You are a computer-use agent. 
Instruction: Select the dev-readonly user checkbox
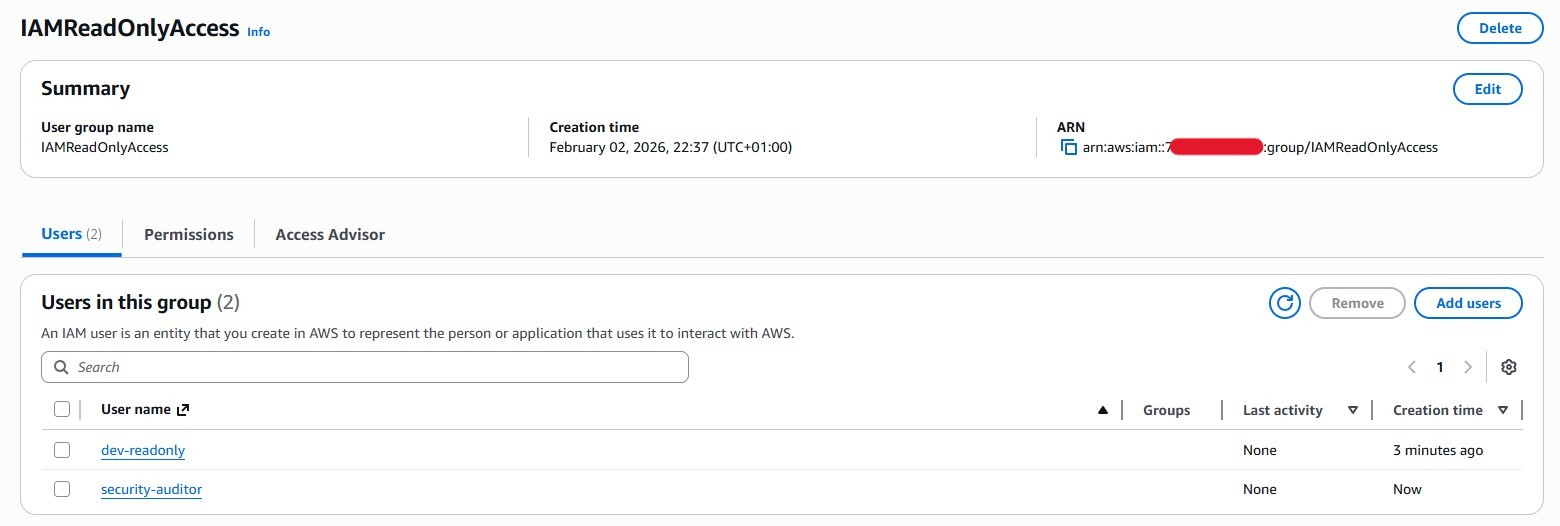pos(62,450)
